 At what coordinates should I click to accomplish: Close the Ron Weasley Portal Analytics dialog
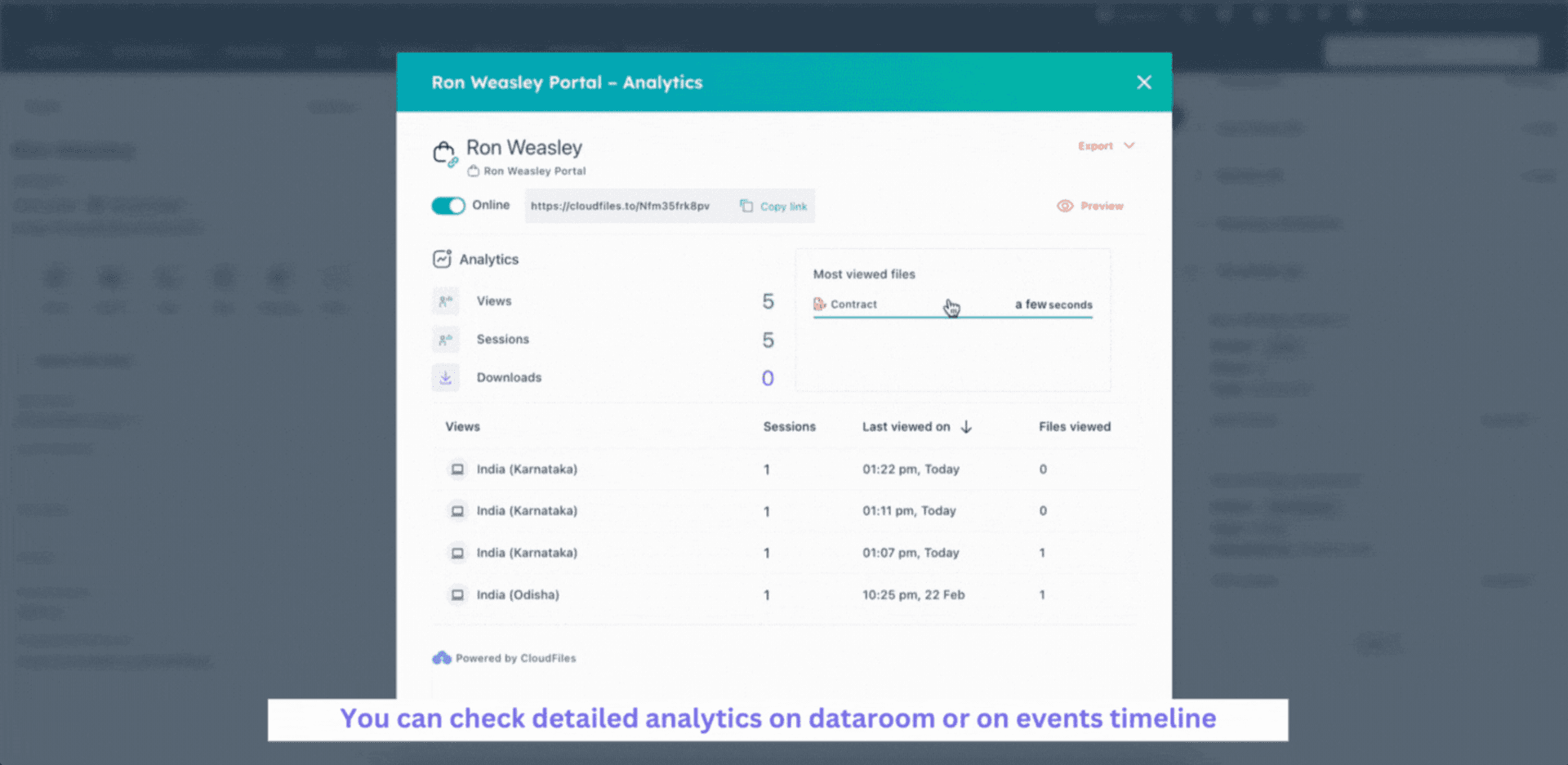point(1143,82)
